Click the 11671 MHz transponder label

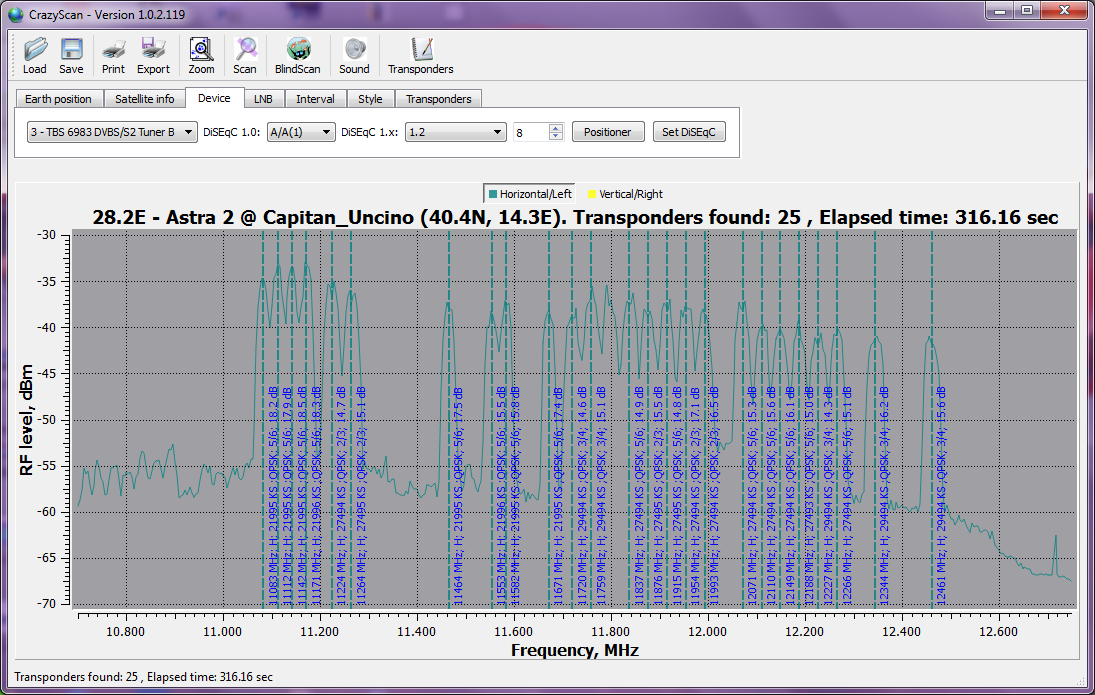[x=558, y=495]
